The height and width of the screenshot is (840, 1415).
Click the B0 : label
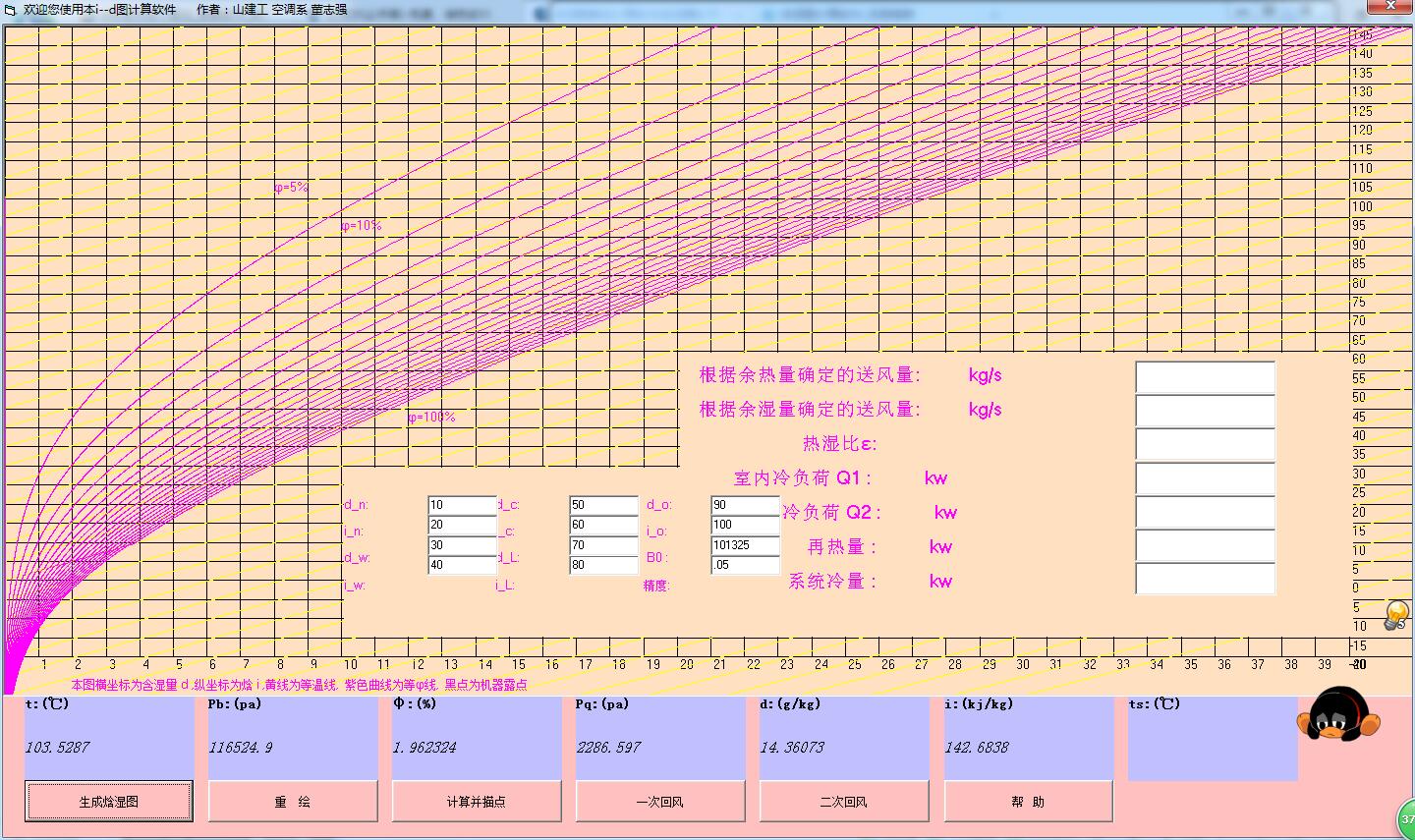(x=656, y=558)
